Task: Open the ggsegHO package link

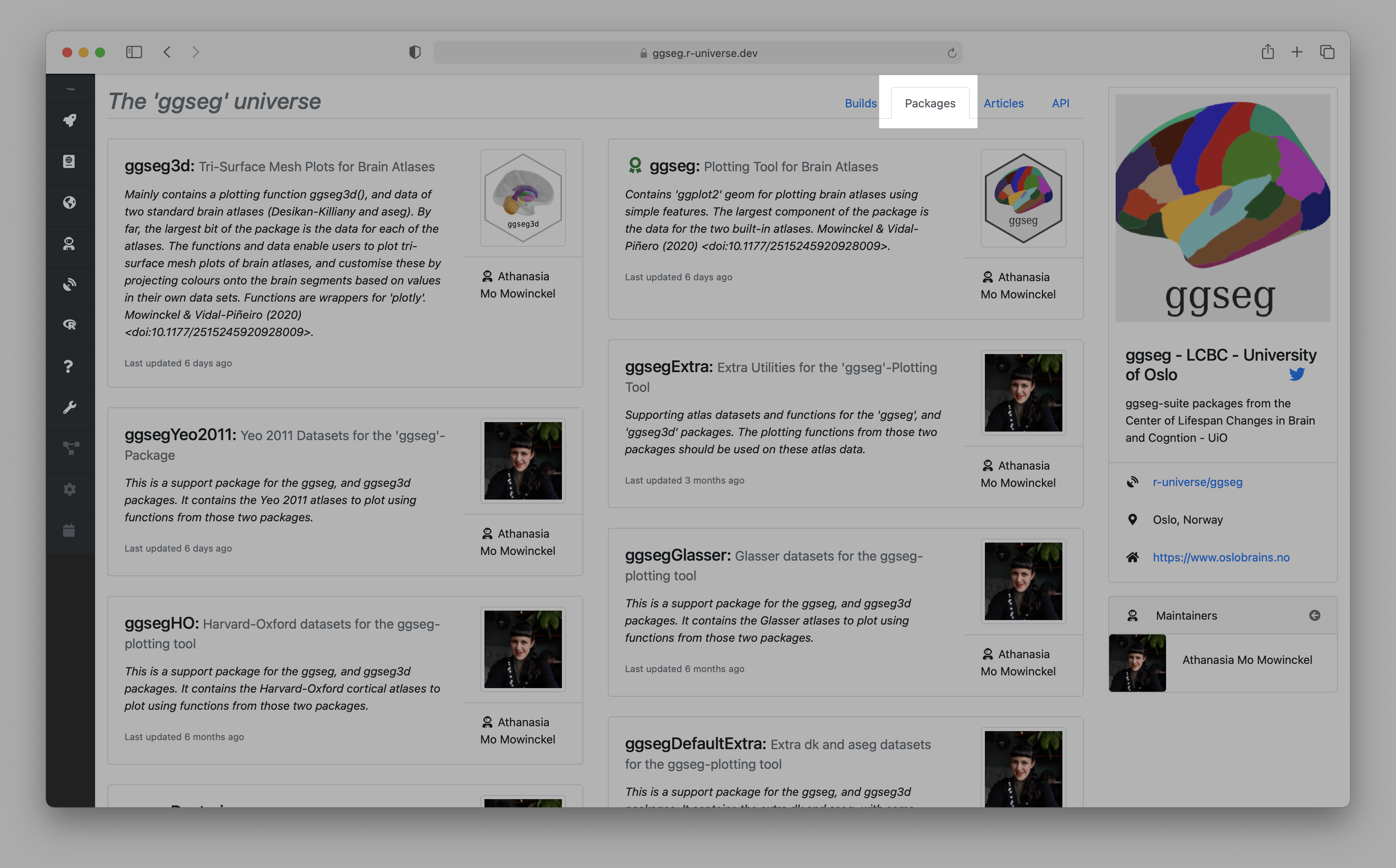Action: 162,623
